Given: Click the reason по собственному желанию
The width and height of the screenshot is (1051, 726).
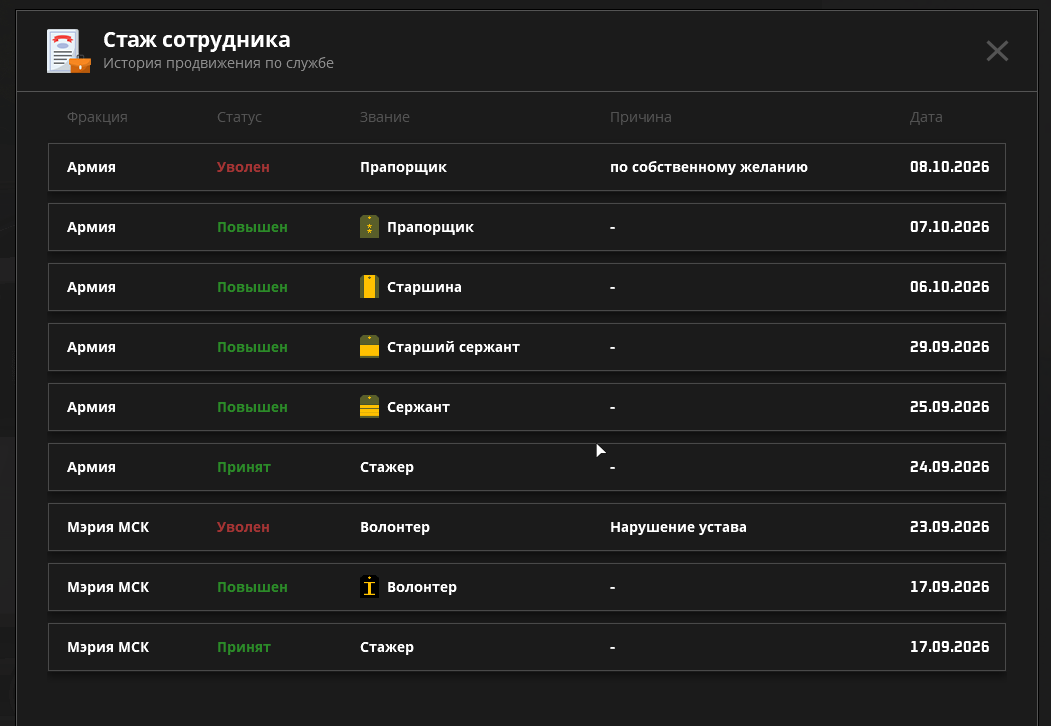Looking at the screenshot, I should tap(708, 167).
